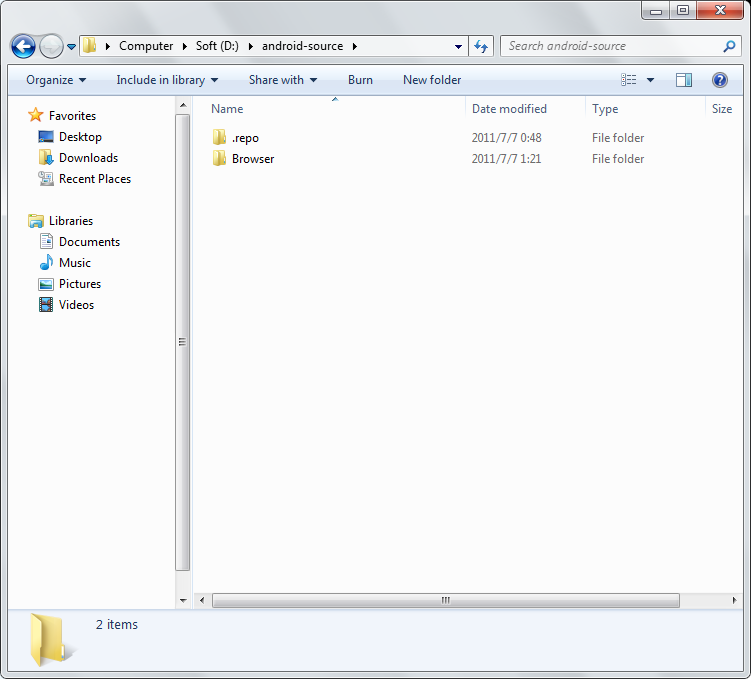Select android-source in the address breadcrumb
751x679 pixels.
302,46
